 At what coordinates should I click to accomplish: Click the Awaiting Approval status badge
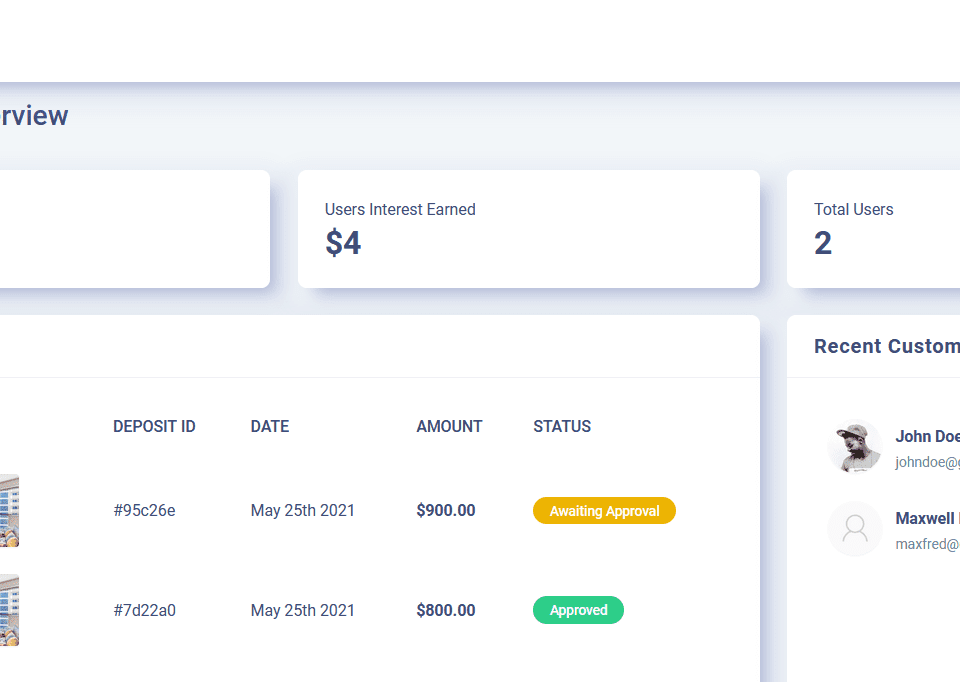(604, 511)
